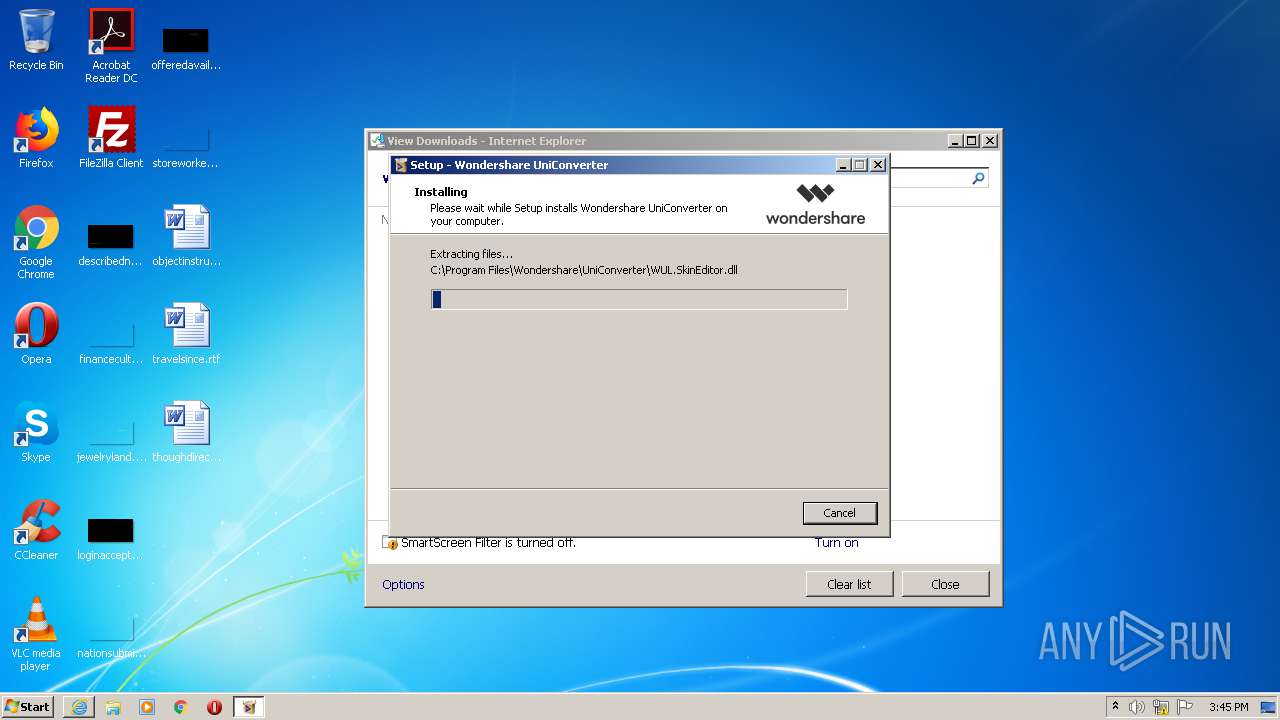Screen dimensions: 1280x720
Task: Clear list in View Downloads
Action: click(849, 584)
